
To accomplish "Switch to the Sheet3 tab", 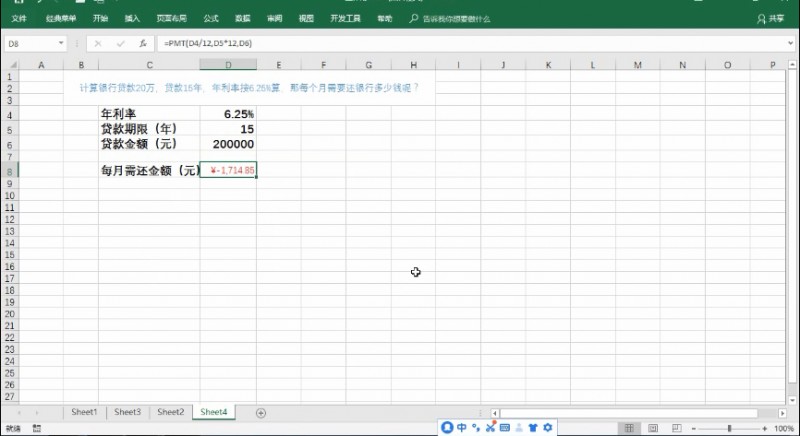I will pyautogui.click(x=128, y=412).
